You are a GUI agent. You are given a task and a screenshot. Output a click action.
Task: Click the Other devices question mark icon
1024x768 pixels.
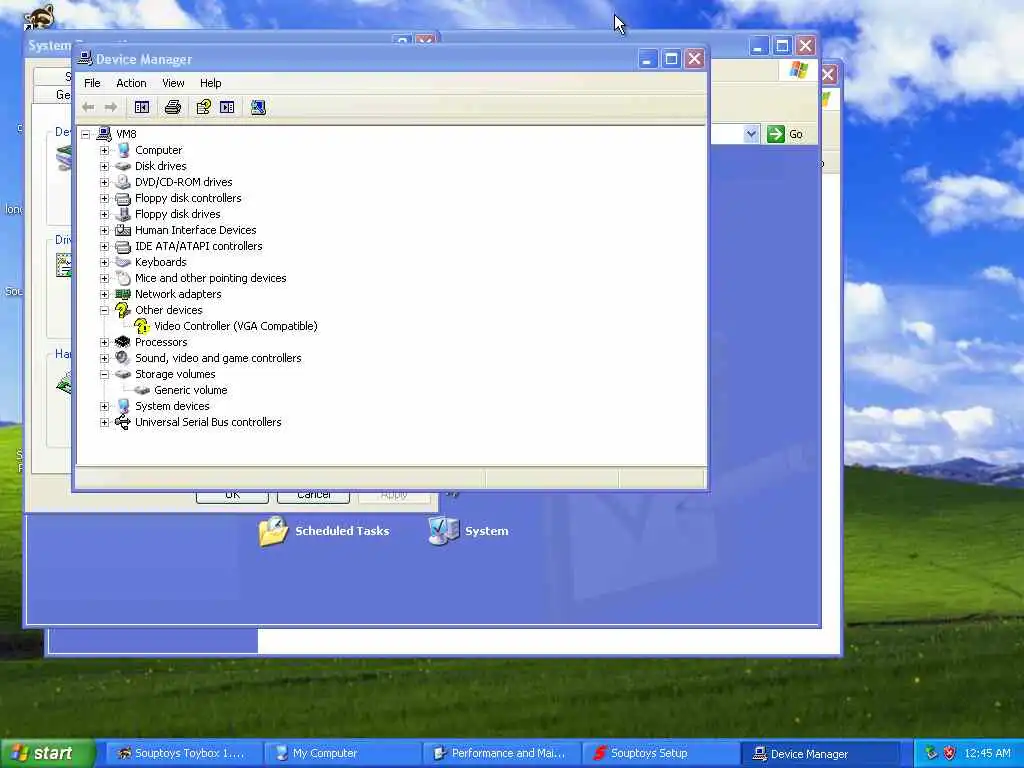(123, 310)
